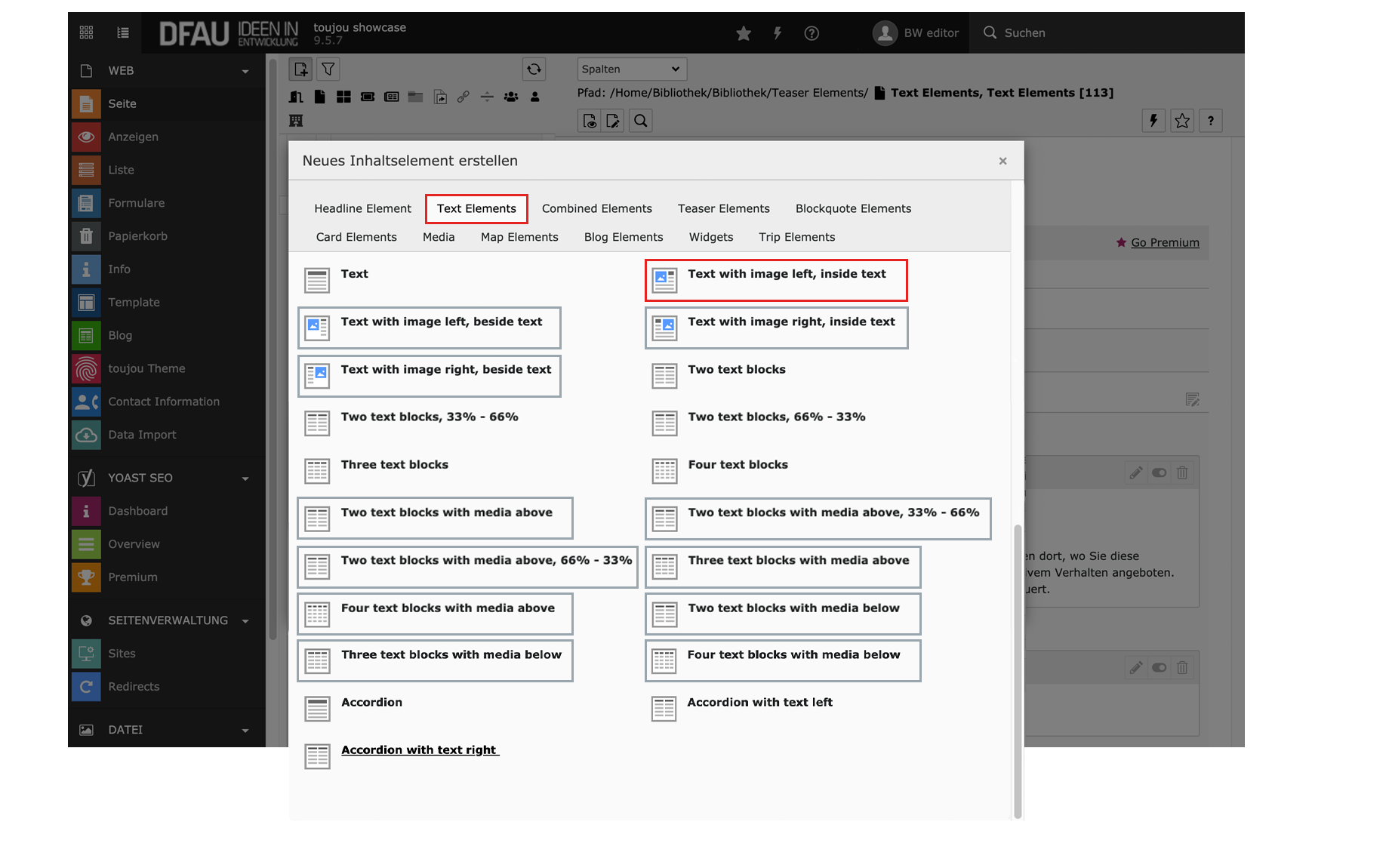The width and height of the screenshot is (1389, 868).
Task: Follow the Go Premium link
Action: coord(1165,242)
